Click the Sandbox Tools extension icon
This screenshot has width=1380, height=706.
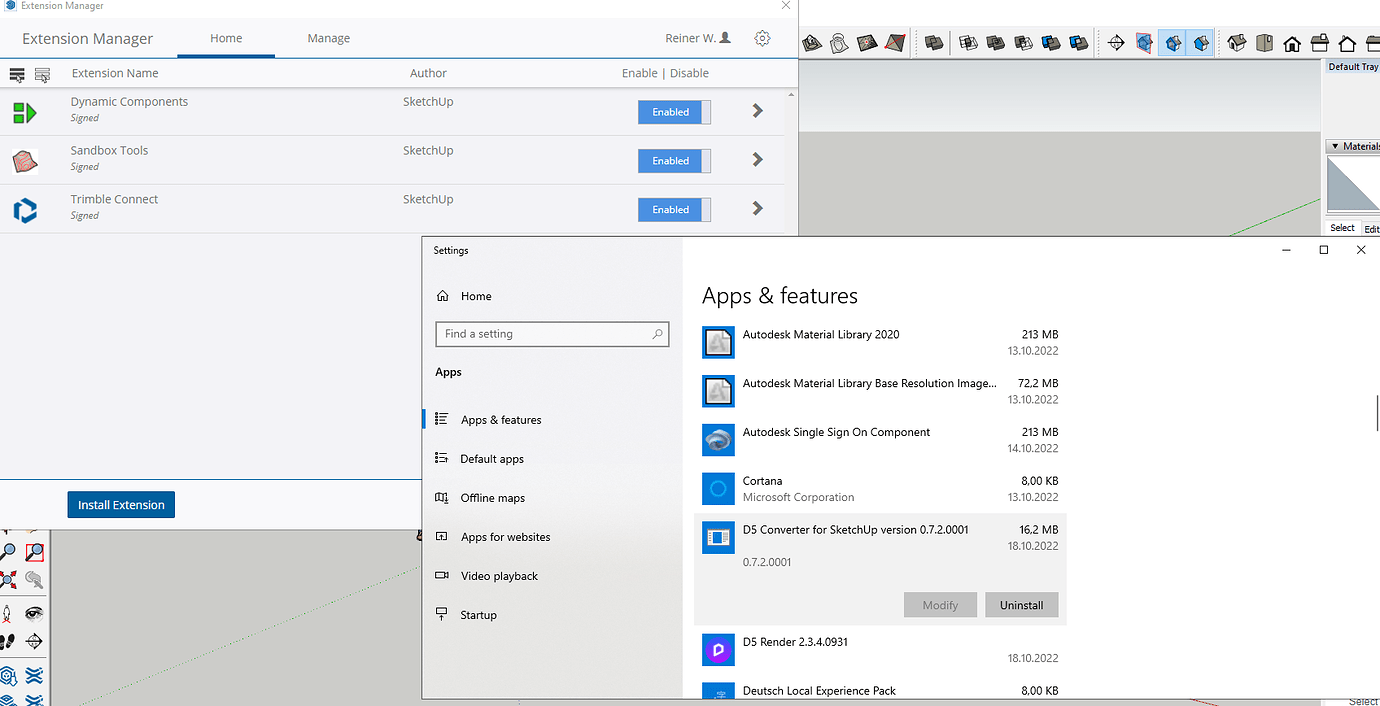click(24, 161)
